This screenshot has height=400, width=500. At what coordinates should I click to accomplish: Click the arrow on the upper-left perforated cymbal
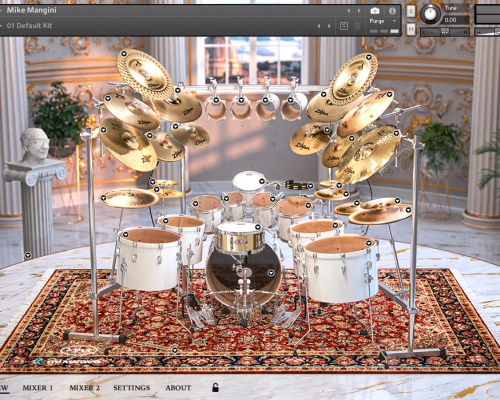point(124,53)
